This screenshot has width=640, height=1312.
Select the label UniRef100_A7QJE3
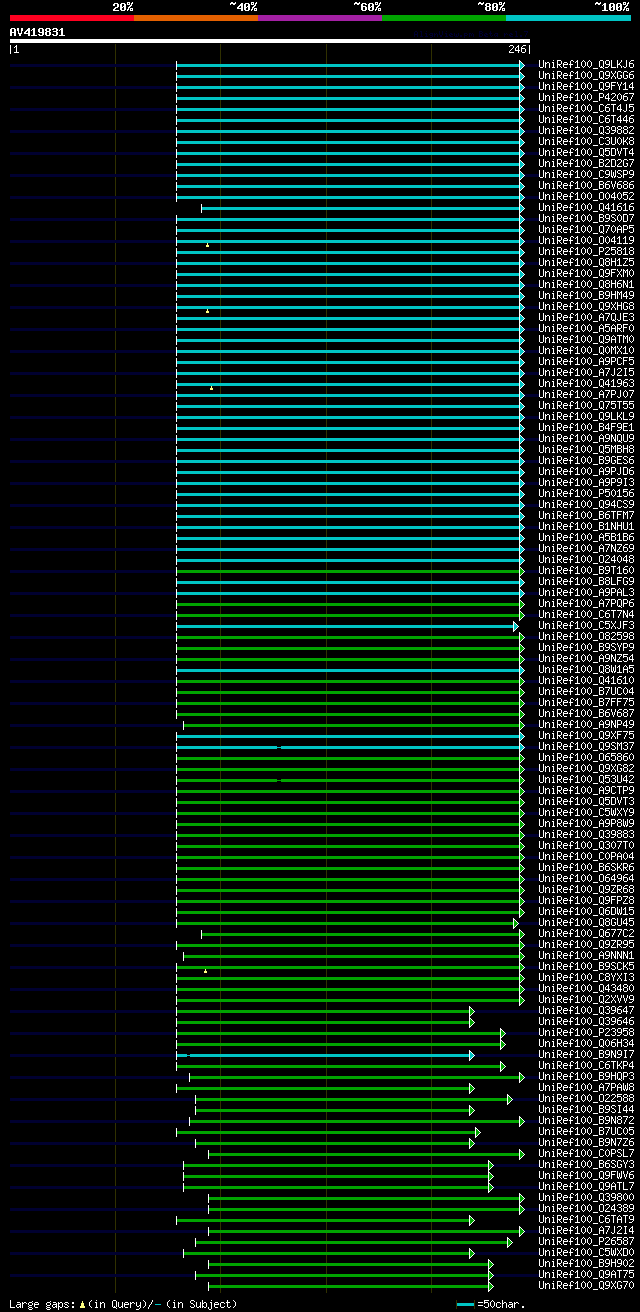pyautogui.click(x=586, y=317)
